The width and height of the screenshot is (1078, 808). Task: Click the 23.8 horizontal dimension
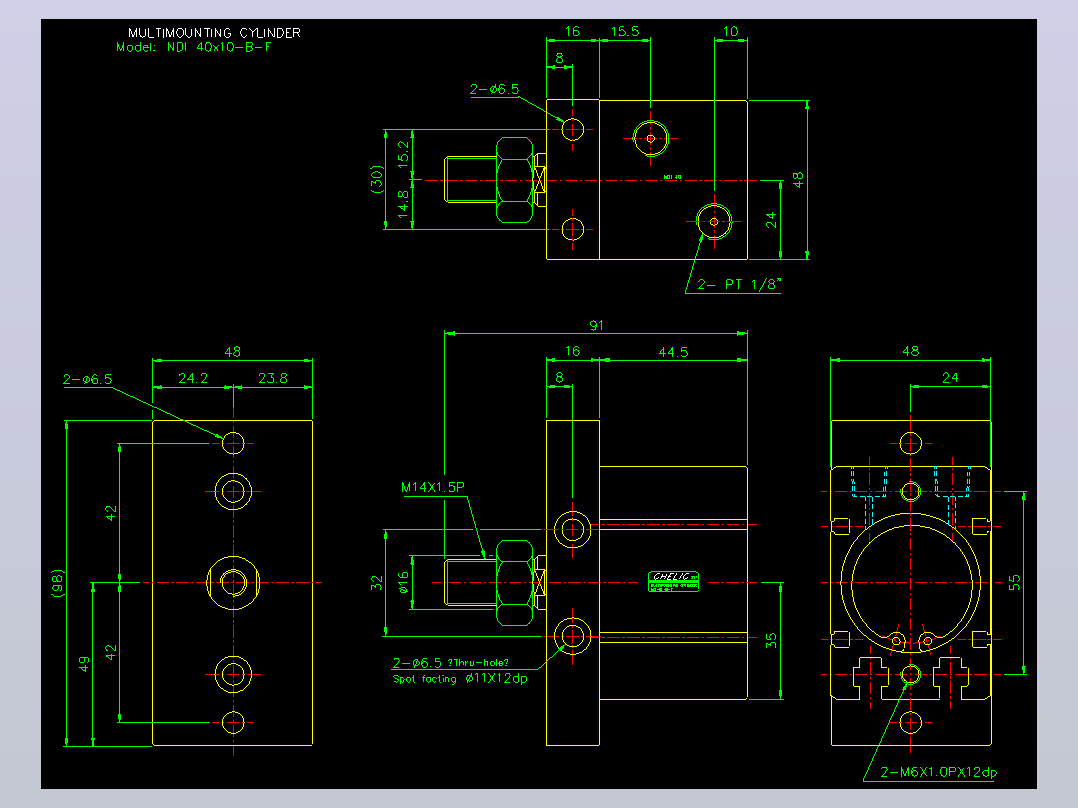[273, 378]
